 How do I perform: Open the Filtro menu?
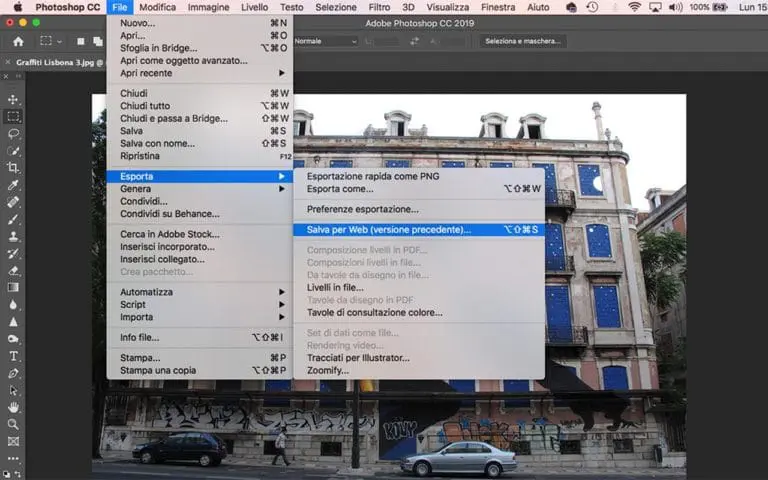pyautogui.click(x=379, y=7)
